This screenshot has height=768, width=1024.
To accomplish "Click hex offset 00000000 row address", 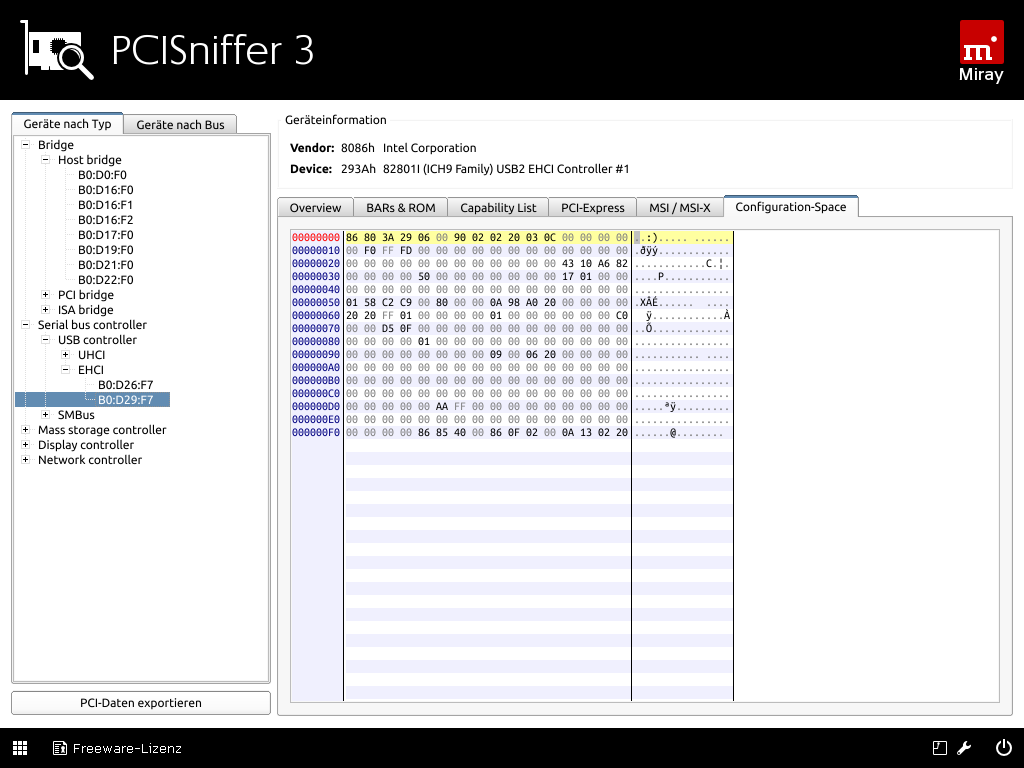I will coord(316,238).
